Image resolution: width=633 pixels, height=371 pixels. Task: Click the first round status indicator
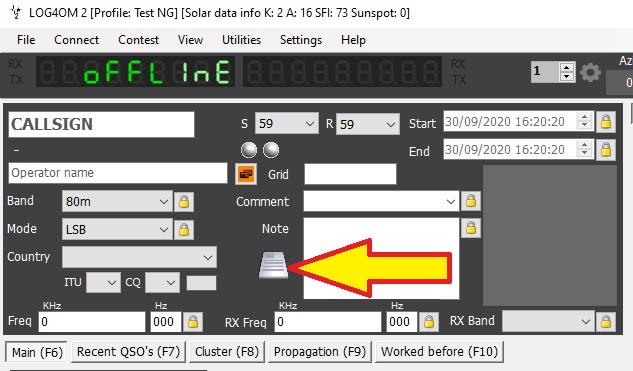pos(249,150)
